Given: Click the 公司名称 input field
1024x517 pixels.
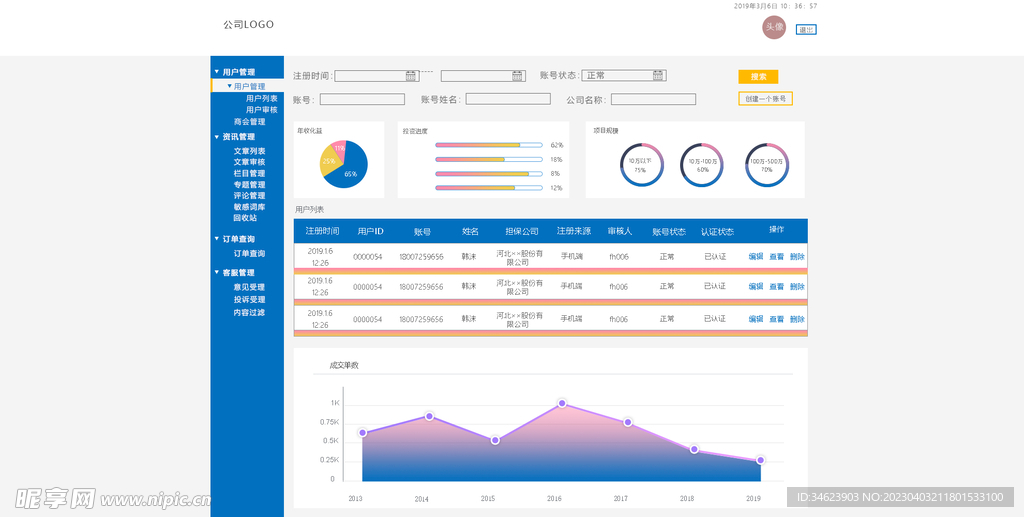Looking at the screenshot, I should click(653, 99).
